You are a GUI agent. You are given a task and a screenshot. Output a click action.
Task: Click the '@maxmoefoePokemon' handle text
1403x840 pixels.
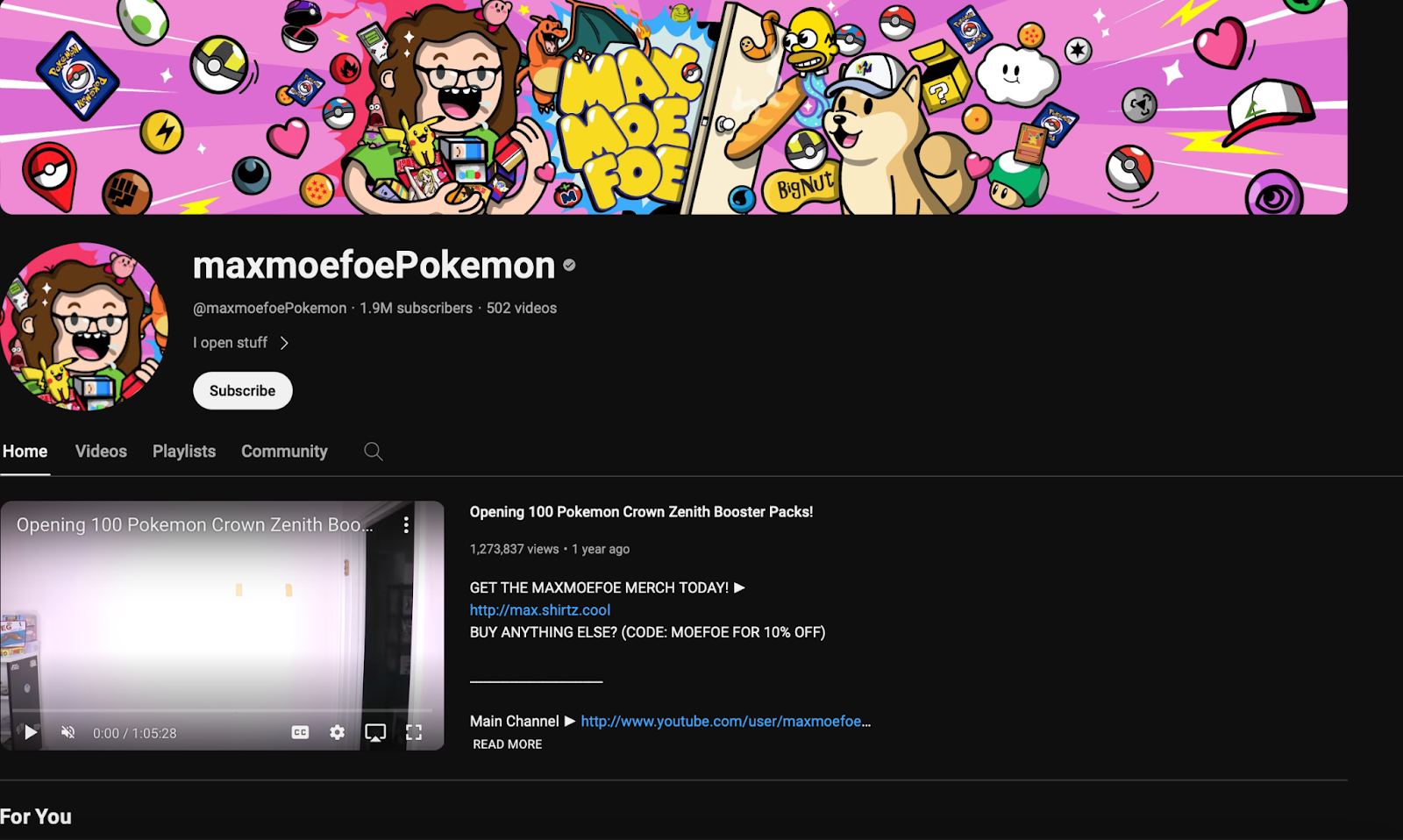pyautogui.click(x=269, y=309)
